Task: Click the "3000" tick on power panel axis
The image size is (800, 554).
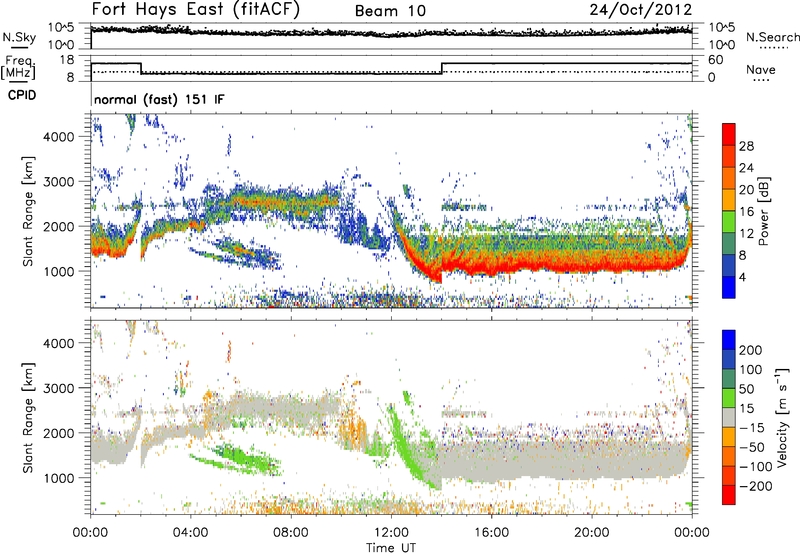Action: [x=58, y=182]
